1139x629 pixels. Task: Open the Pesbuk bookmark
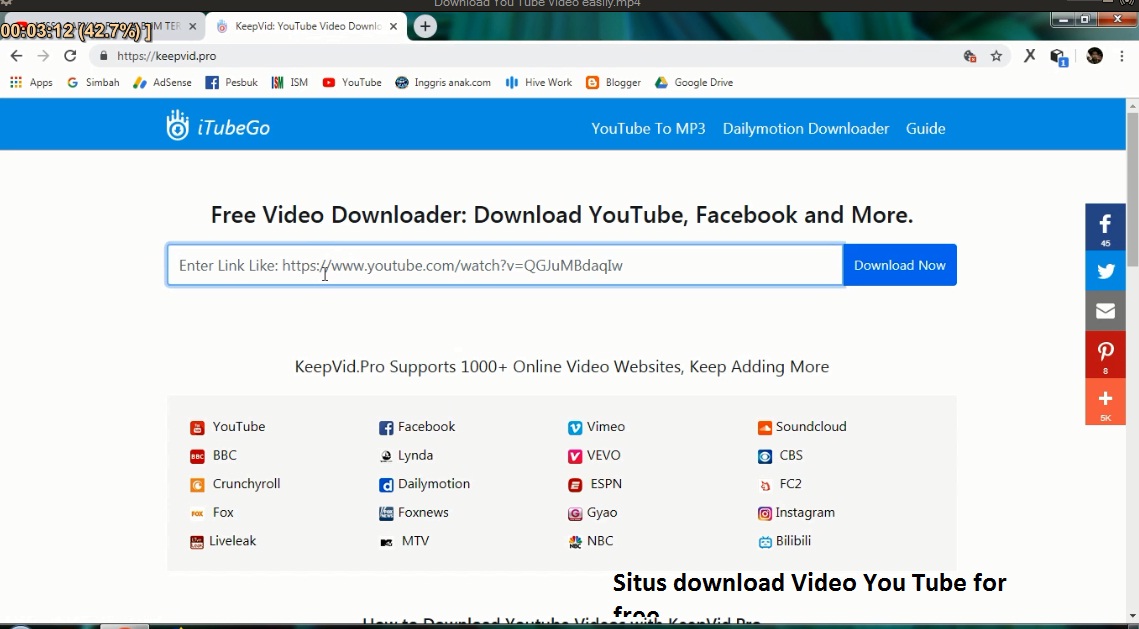pos(232,83)
